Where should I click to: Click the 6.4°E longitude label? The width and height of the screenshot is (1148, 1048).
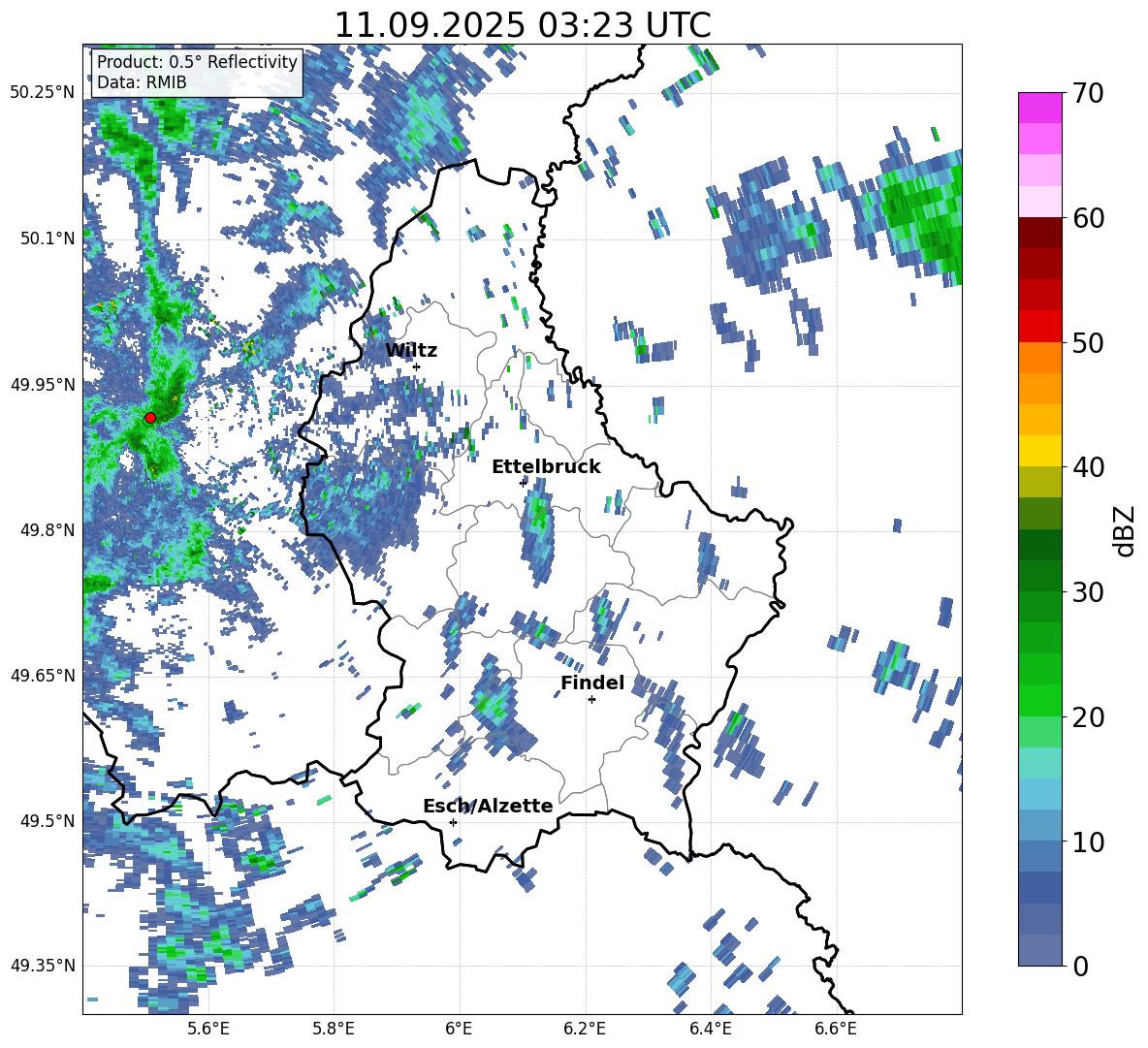[711, 1029]
